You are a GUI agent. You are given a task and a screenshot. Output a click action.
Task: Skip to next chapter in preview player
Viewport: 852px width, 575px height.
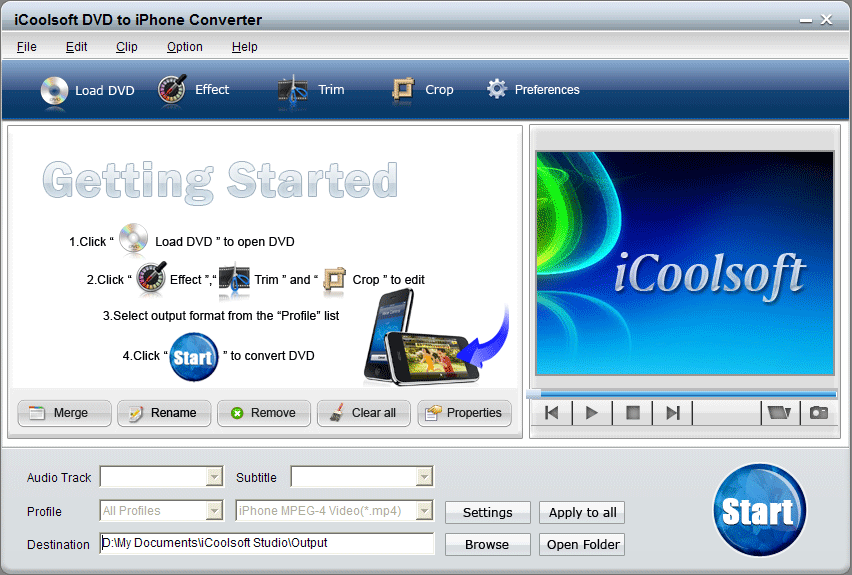(x=673, y=413)
